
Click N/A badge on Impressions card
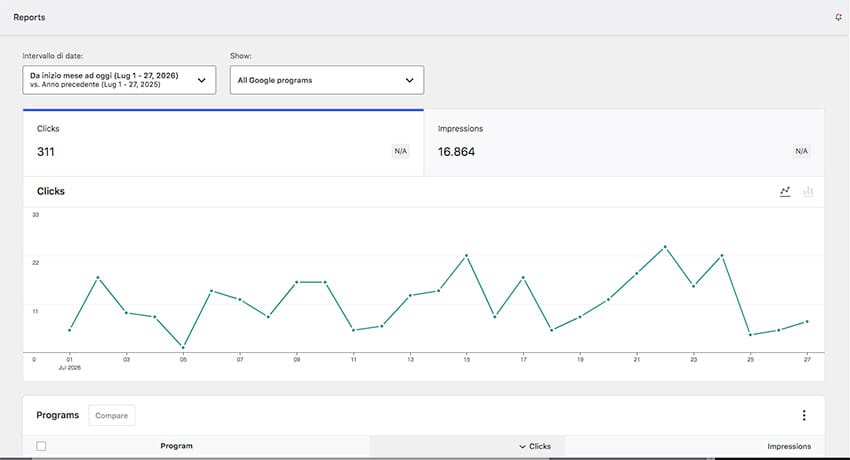pos(801,151)
